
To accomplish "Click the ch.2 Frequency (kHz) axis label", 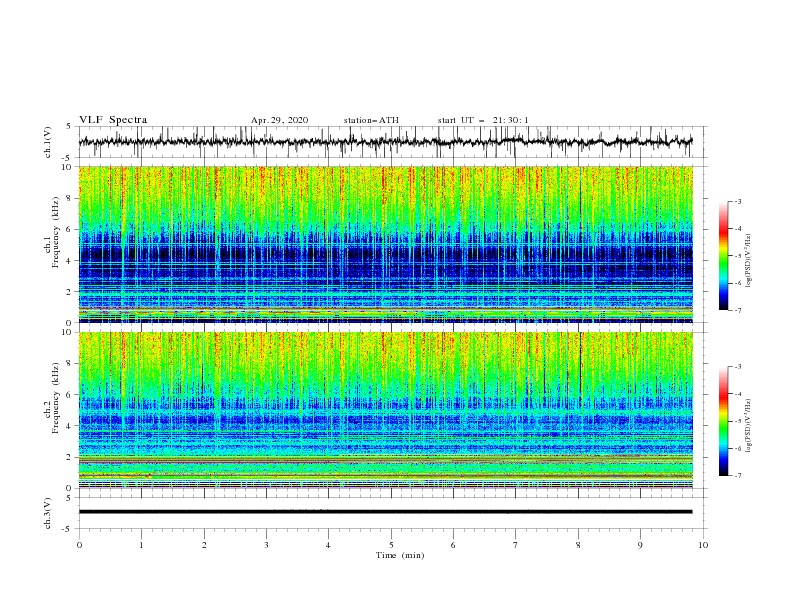I will (x=52, y=398).
